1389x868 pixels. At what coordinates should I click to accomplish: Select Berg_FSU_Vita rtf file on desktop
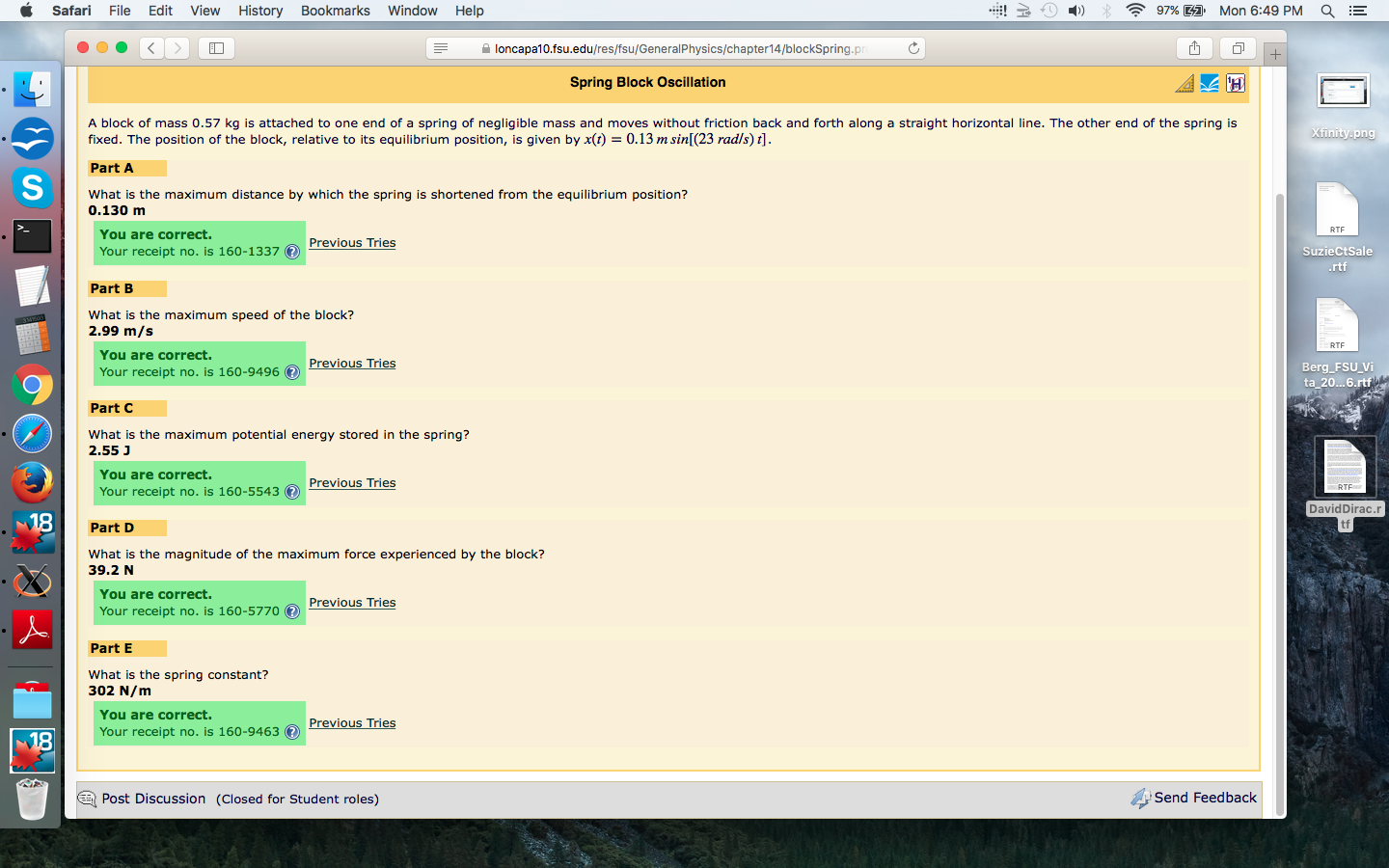[x=1337, y=343]
